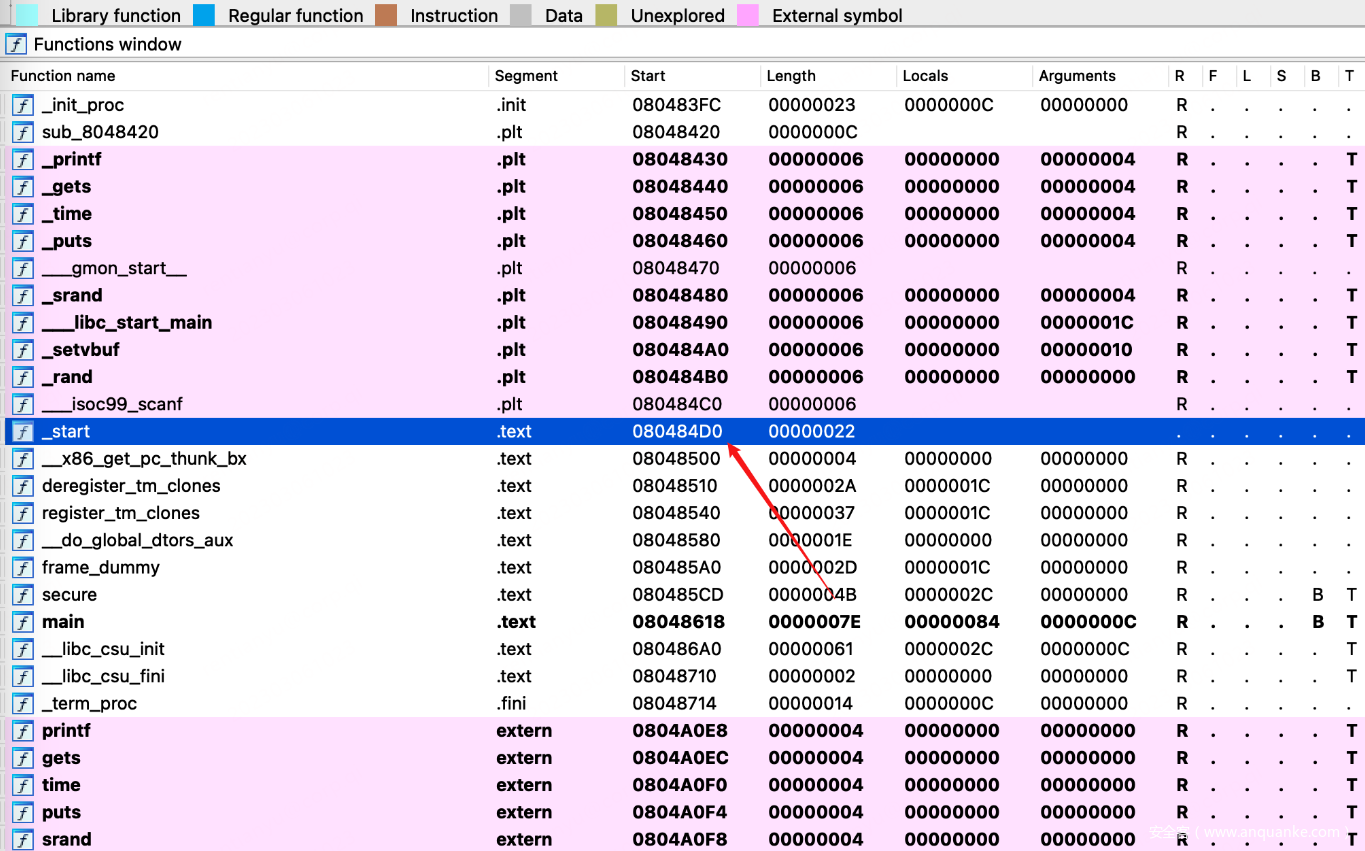Click the Regular function blue legend swatch

(204, 15)
